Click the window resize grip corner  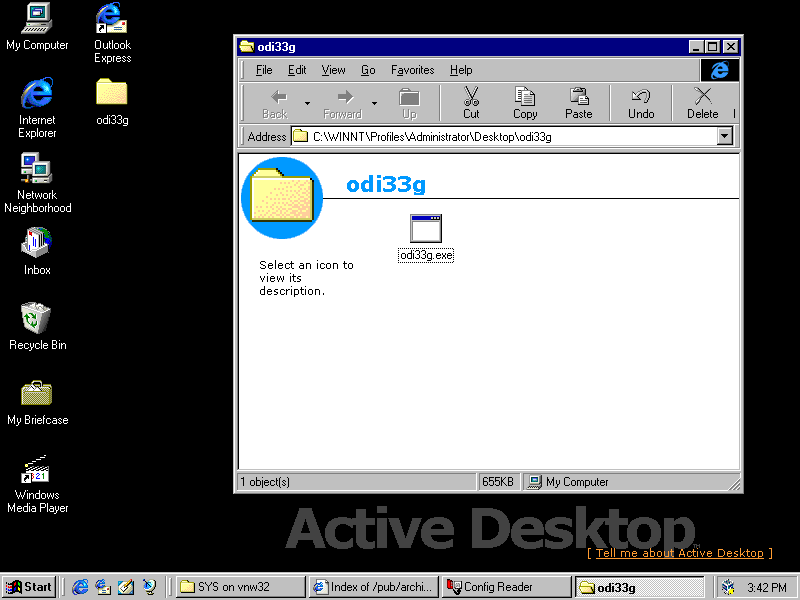734,484
